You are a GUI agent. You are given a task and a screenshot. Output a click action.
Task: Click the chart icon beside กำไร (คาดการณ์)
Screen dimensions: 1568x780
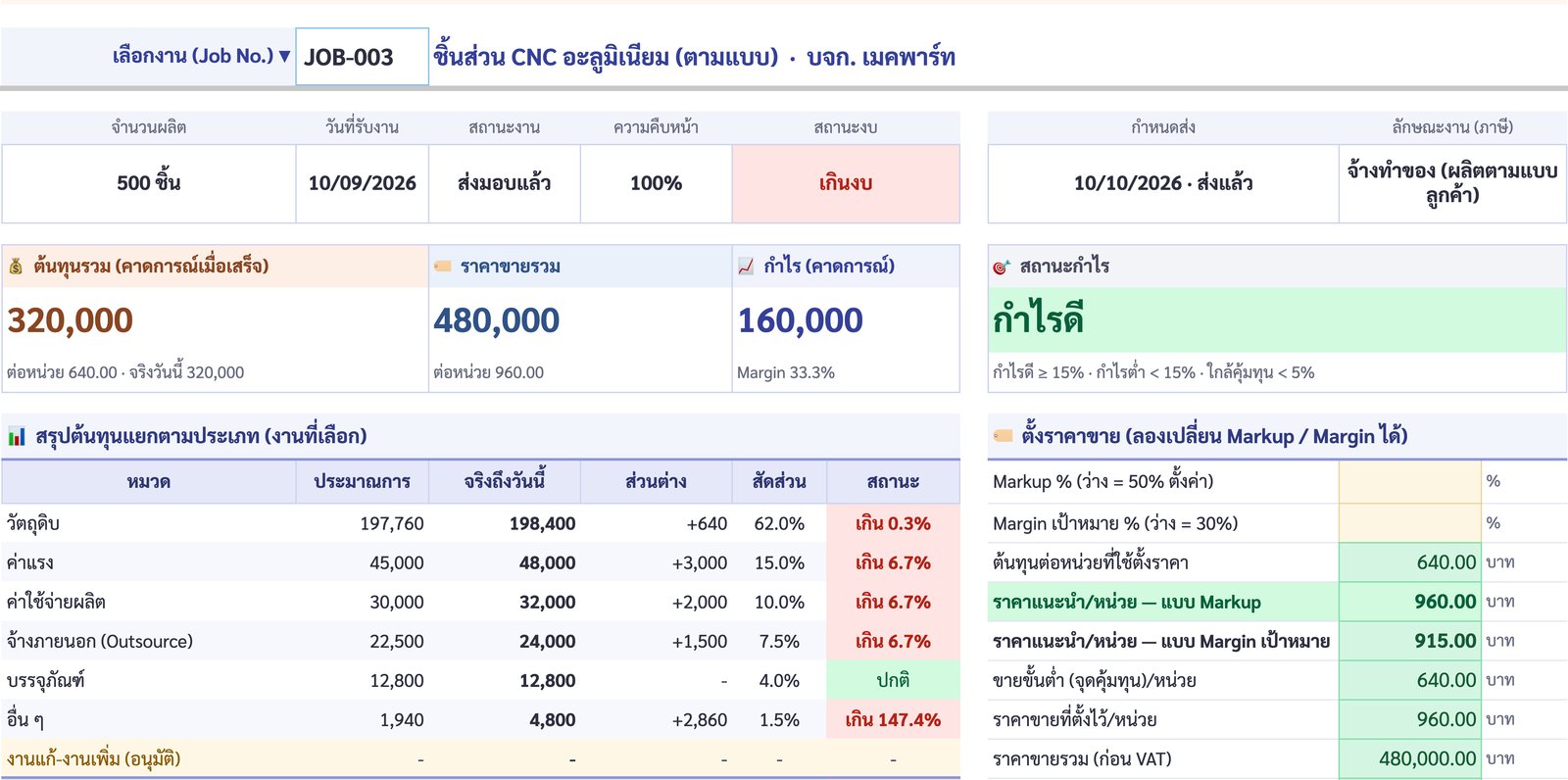click(746, 267)
